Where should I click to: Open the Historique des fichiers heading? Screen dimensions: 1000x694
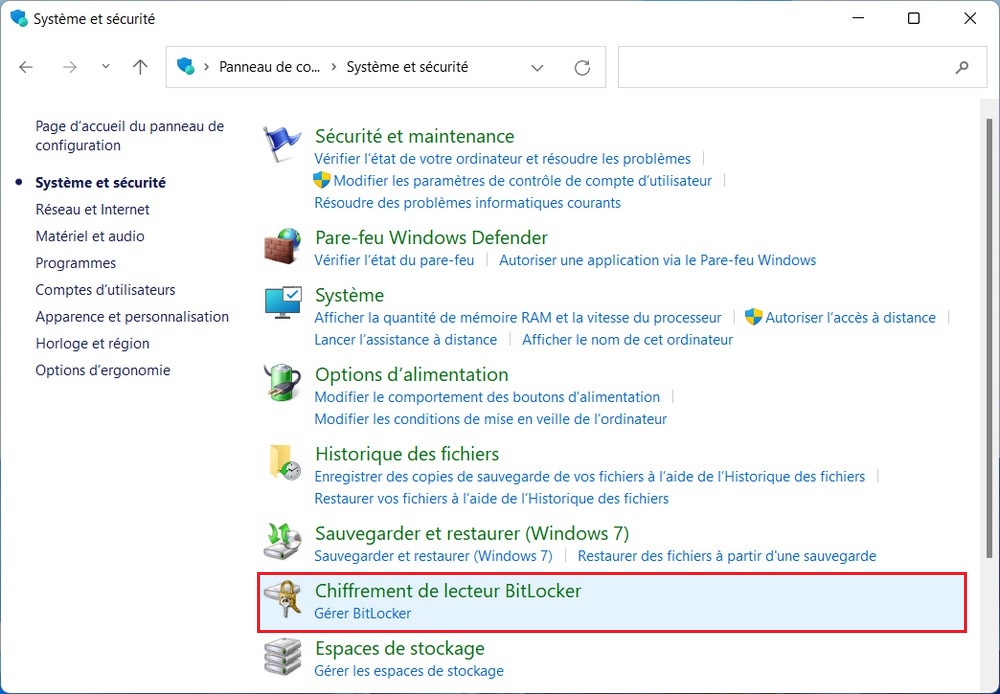pos(407,454)
